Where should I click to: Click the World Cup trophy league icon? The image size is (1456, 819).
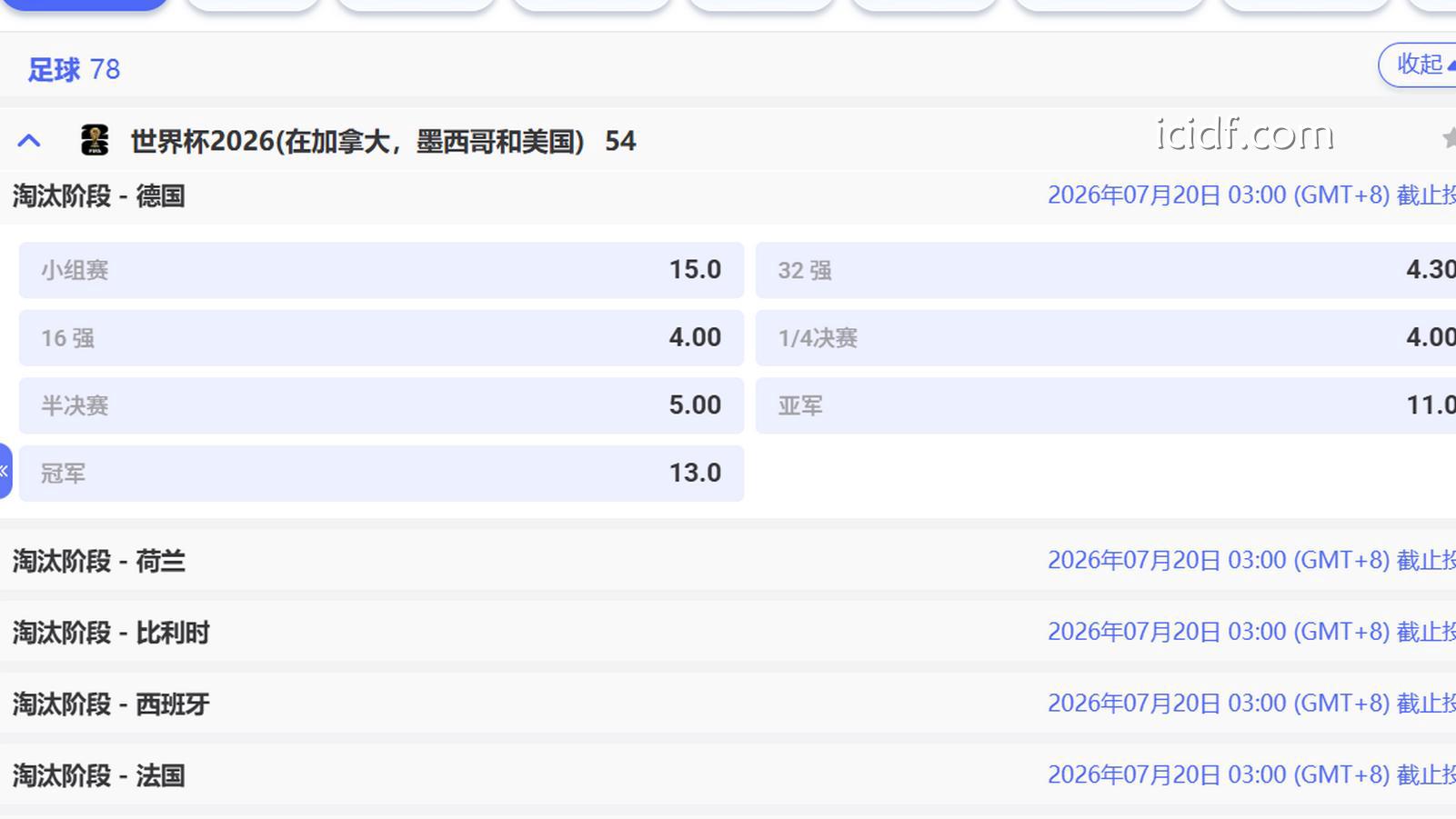[95, 141]
